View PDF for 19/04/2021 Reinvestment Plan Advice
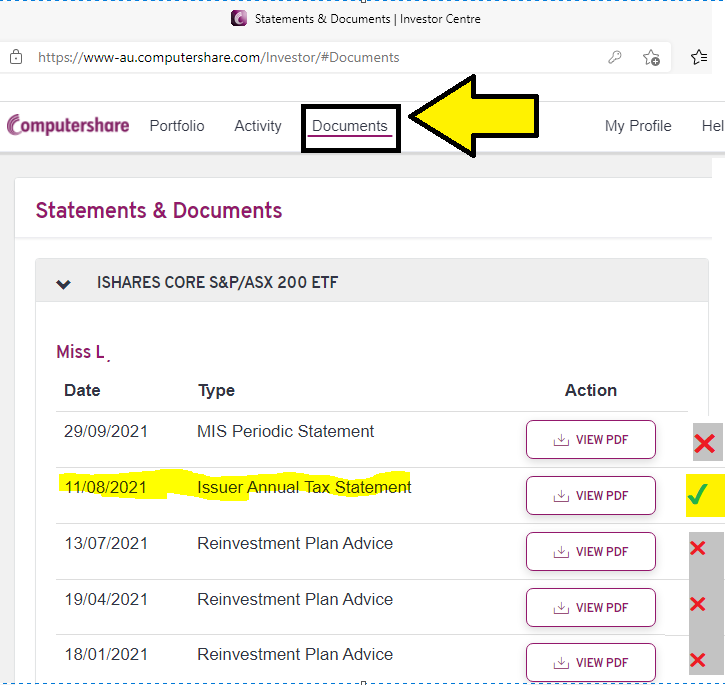This screenshot has height=685, width=725. point(590,607)
